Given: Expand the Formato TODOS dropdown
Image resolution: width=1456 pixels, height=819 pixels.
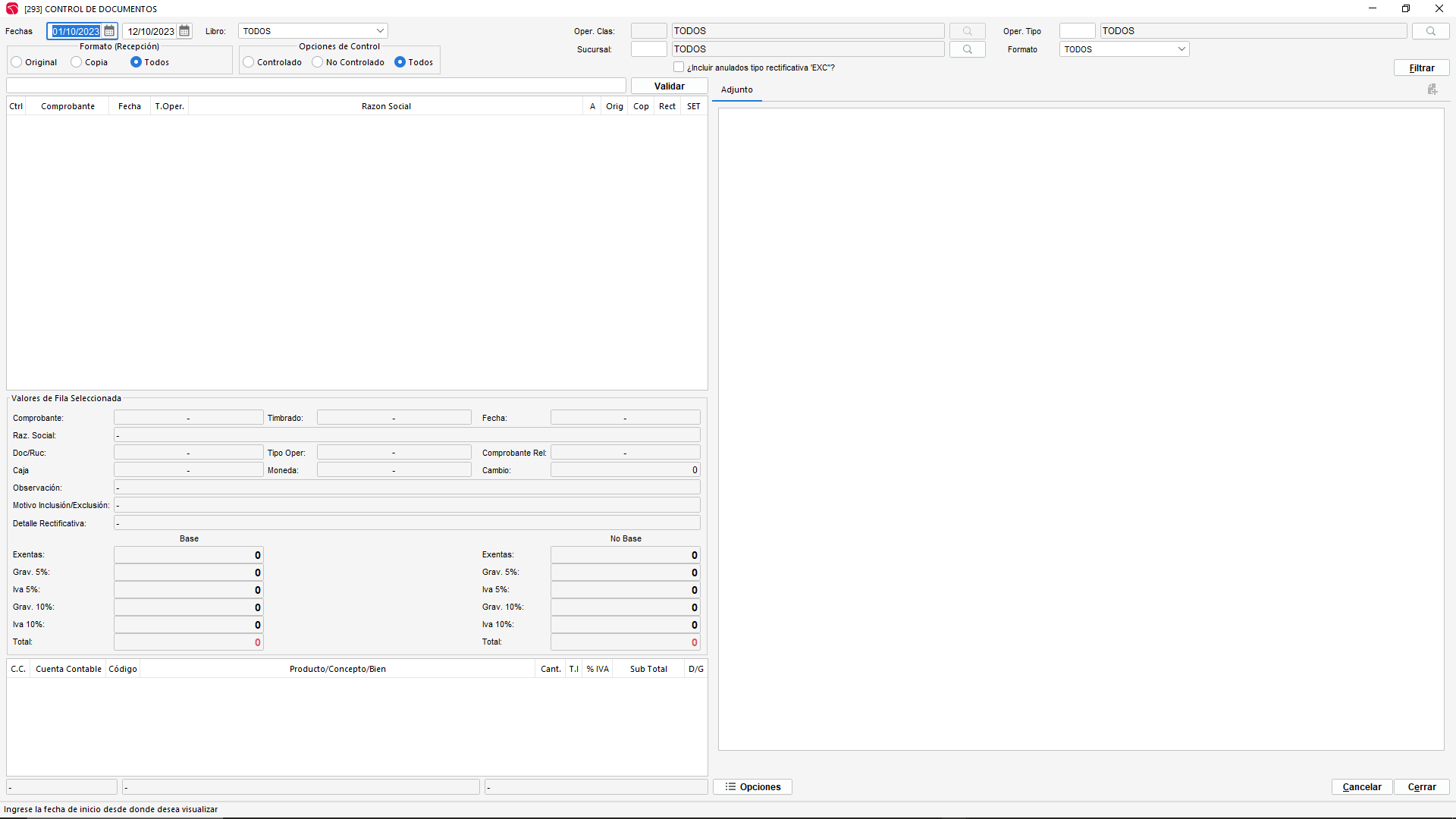Looking at the screenshot, I should click(1181, 49).
